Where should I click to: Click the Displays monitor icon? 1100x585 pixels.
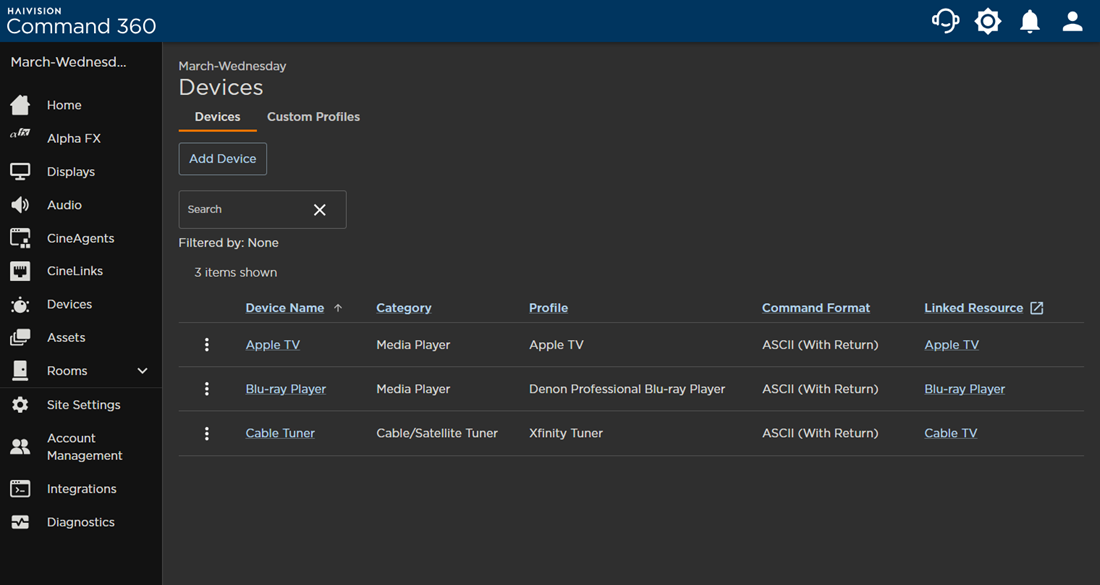(x=20, y=171)
